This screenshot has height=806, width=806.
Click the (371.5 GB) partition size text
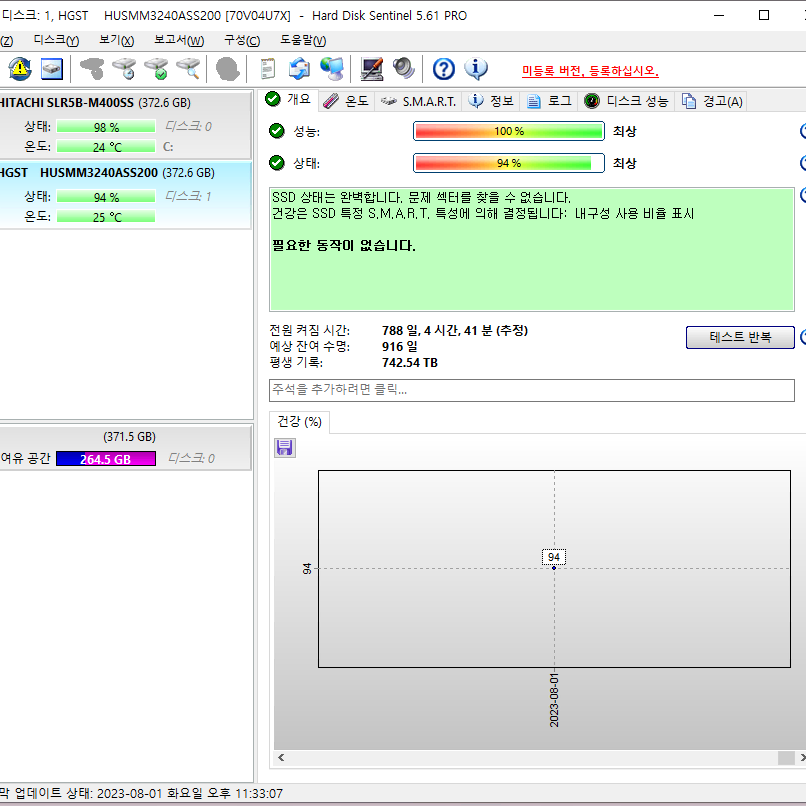[130, 437]
